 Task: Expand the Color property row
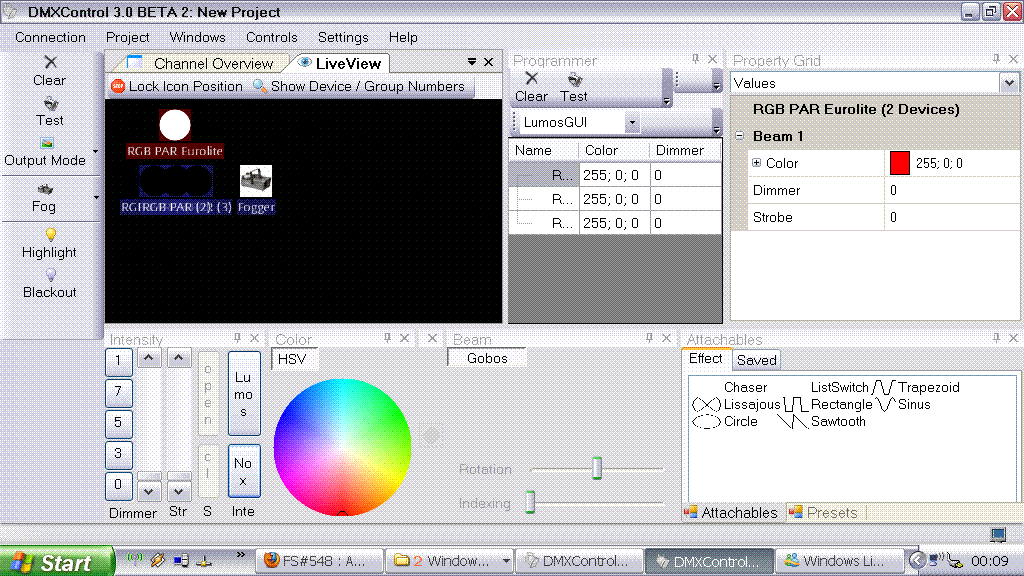click(x=757, y=163)
